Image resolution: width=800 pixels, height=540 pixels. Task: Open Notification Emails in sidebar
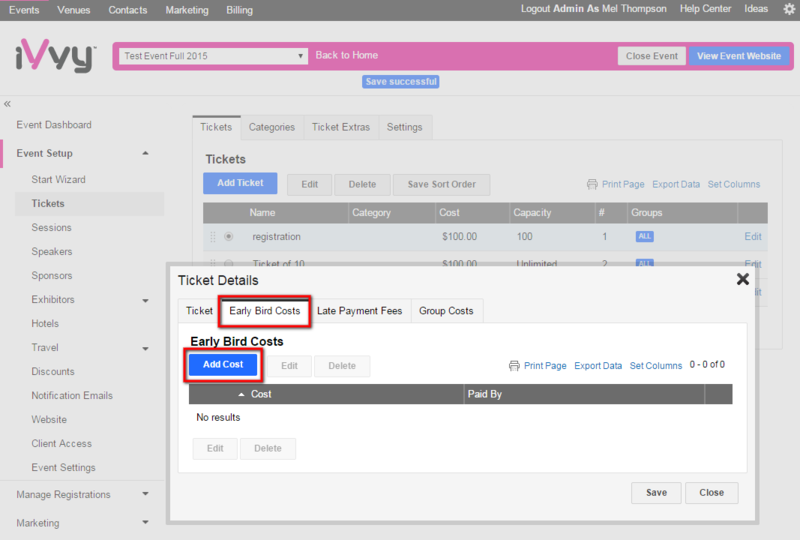click(x=72, y=396)
